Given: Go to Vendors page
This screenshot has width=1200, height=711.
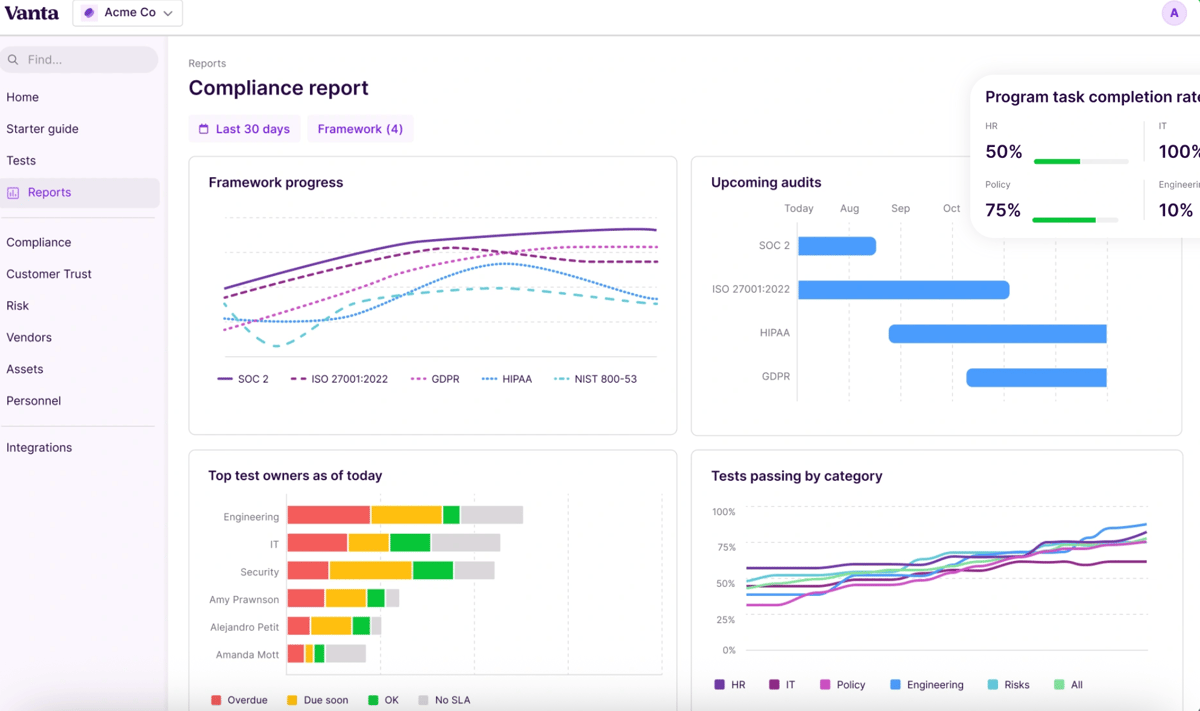Looking at the screenshot, I should 29,337.
